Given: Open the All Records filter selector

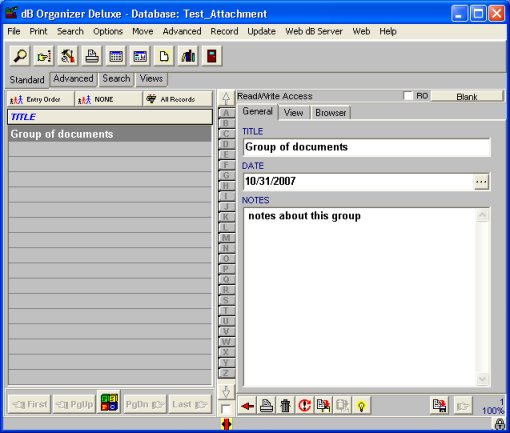Looking at the screenshot, I should [x=178, y=99].
